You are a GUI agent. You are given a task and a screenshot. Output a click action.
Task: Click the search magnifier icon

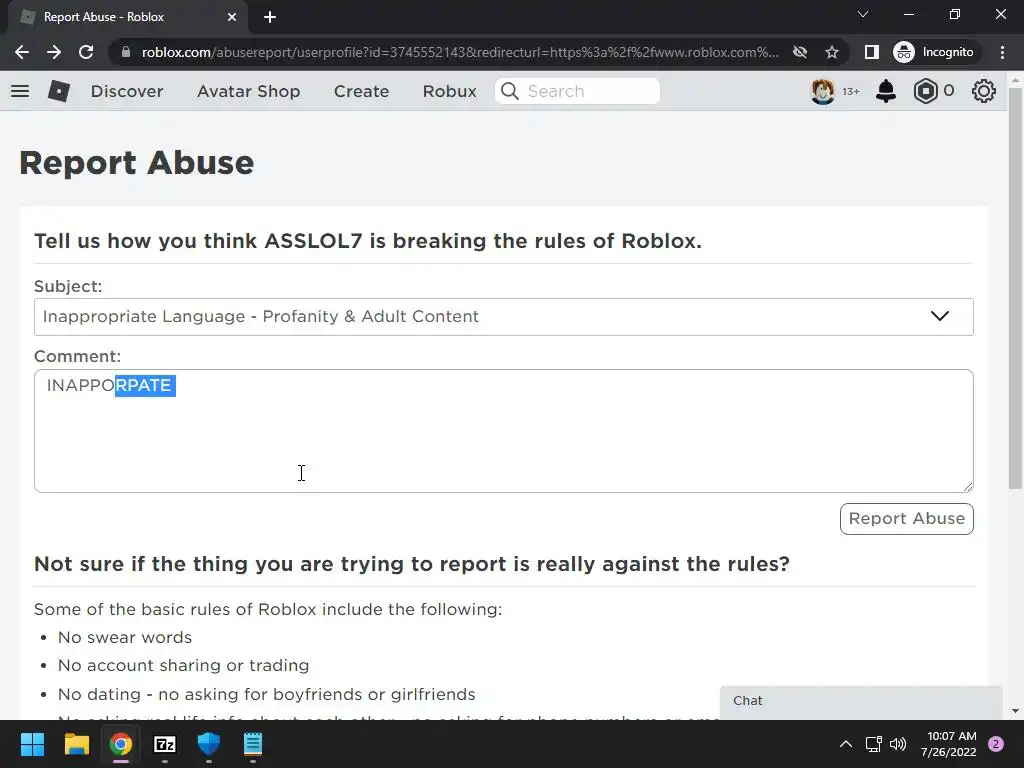tap(509, 91)
